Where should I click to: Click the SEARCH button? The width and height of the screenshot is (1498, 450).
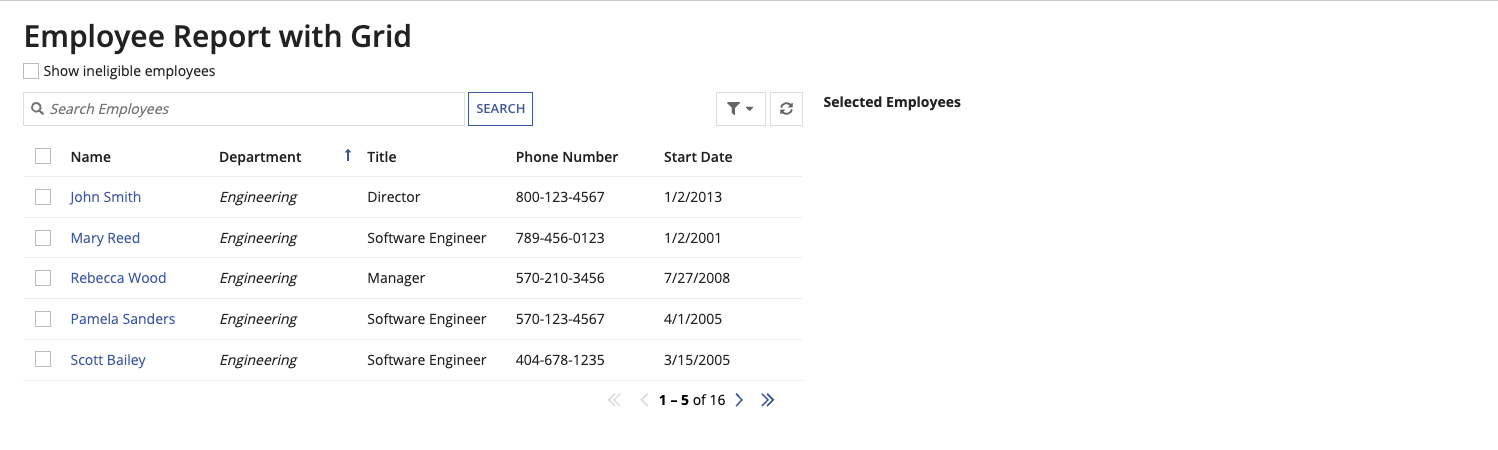point(500,109)
